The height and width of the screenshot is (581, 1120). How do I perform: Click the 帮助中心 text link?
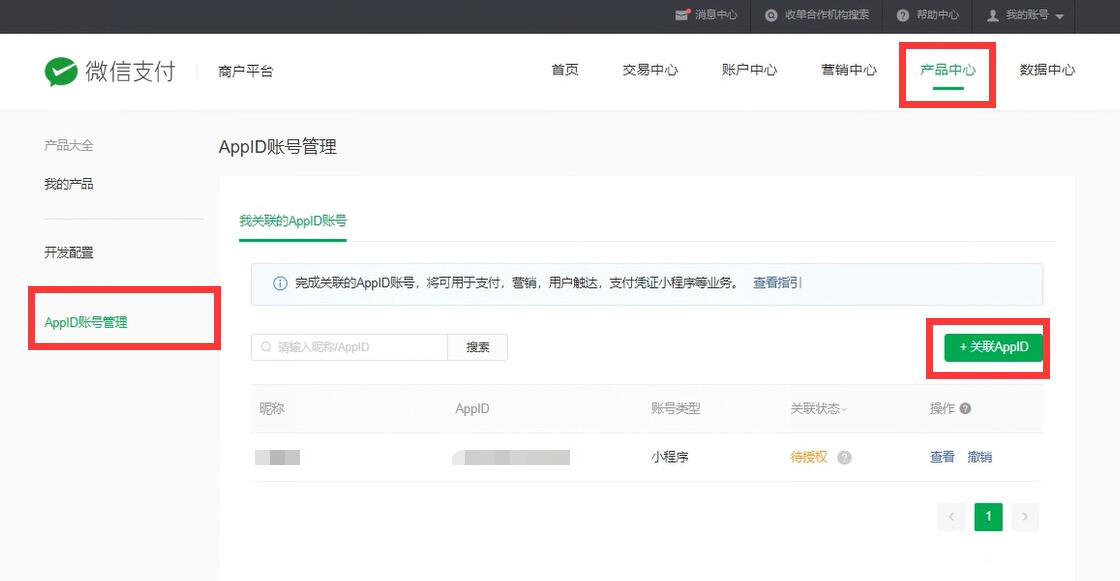tap(937, 15)
